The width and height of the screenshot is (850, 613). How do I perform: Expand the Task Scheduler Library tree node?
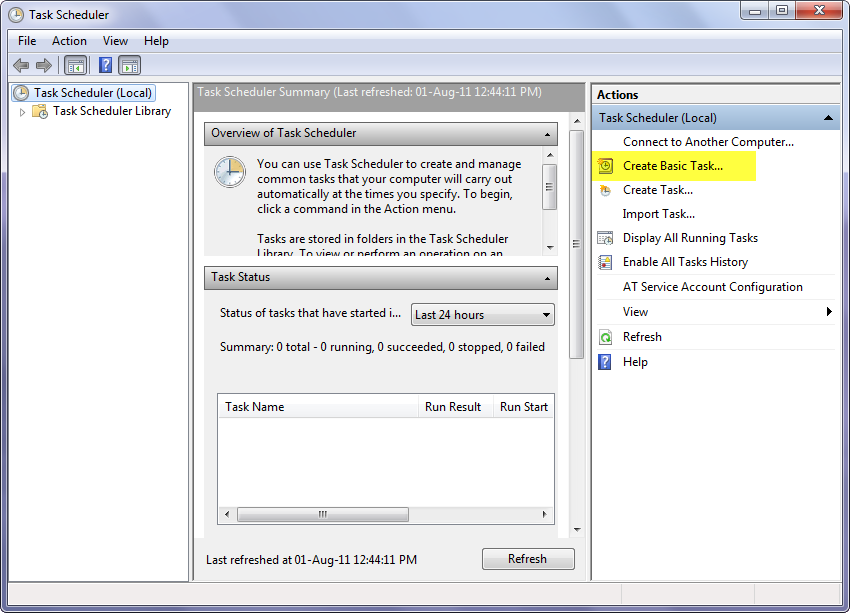coord(22,112)
